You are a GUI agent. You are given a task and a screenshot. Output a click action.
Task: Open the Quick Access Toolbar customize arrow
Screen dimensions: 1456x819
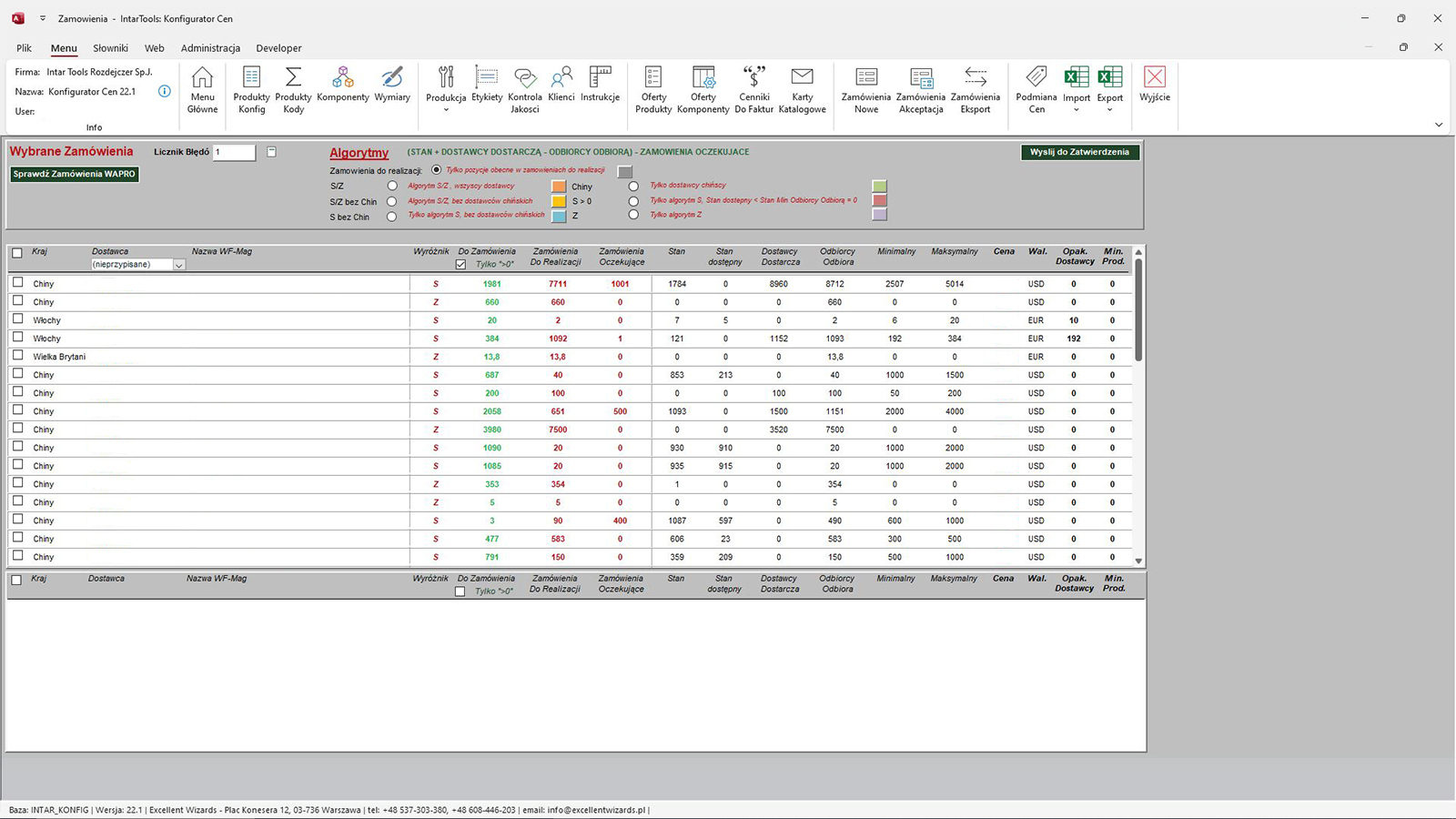pyautogui.click(x=42, y=18)
